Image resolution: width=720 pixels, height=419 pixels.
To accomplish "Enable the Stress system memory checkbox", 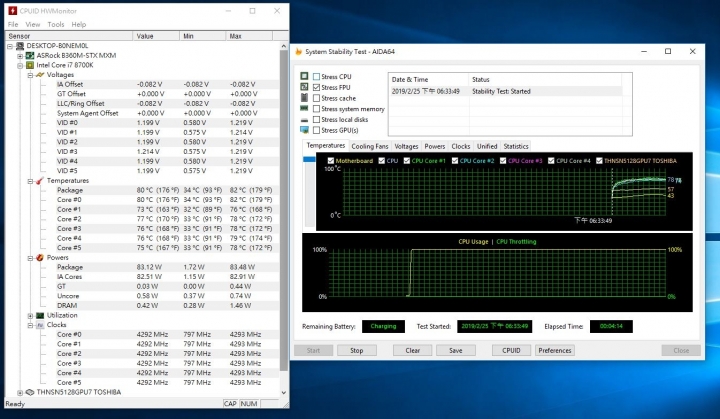I will (x=316, y=108).
